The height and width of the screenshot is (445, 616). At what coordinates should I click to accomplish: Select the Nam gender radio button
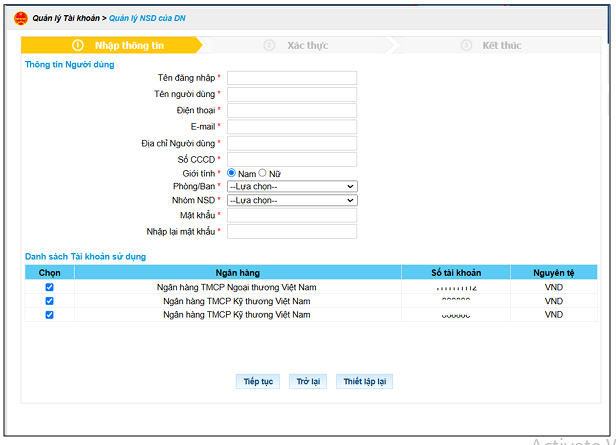(231, 173)
